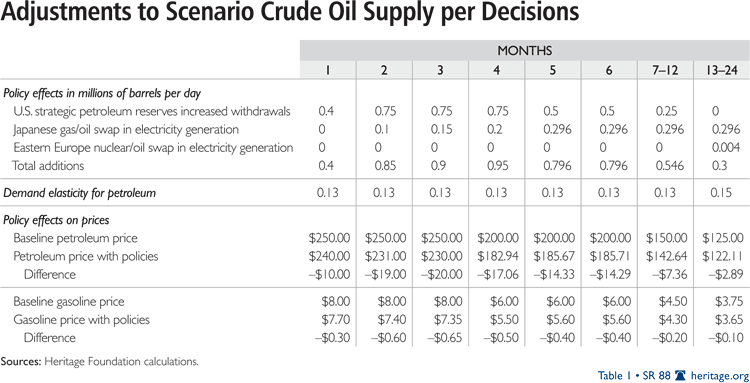Click the 0.15 elasticity value
750x383 pixels.
(x=721, y=193)
